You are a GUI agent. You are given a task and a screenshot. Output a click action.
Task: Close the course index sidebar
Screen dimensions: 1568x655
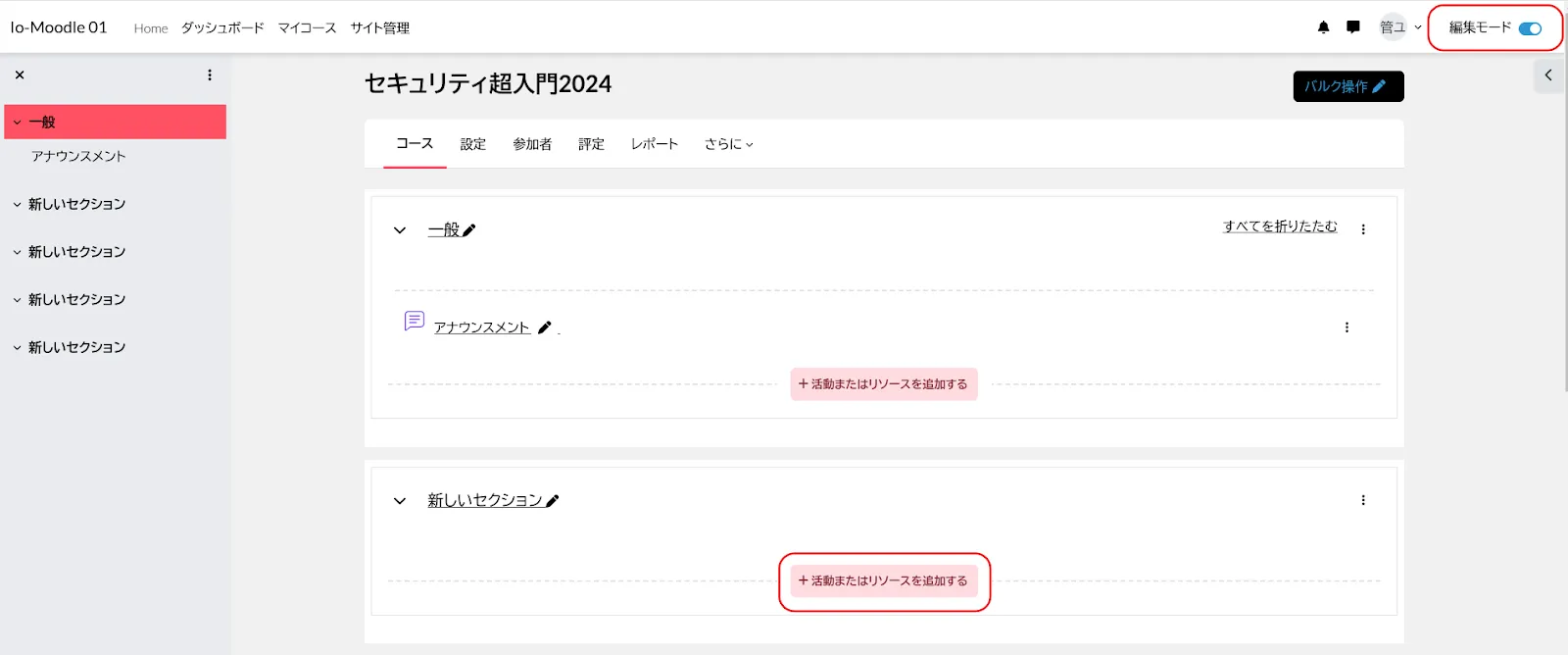(x=20, y=75)
